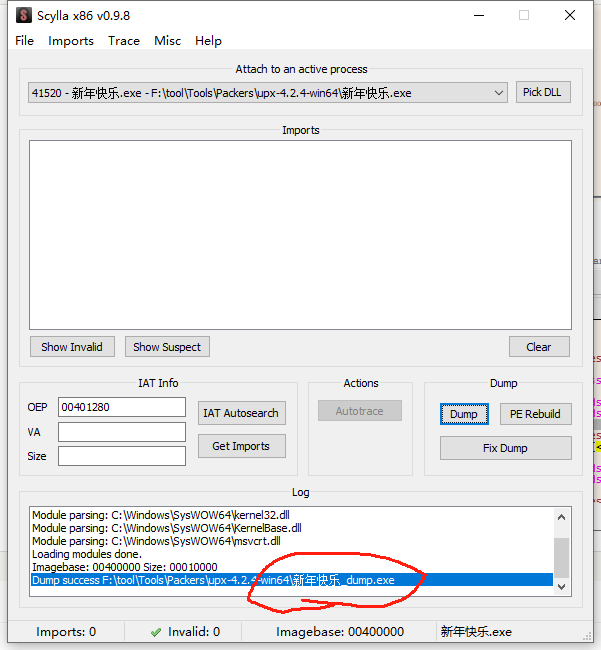Open the Help menu
The height and width of the screenshot is (650, 601).
click(x=208, y=41)
